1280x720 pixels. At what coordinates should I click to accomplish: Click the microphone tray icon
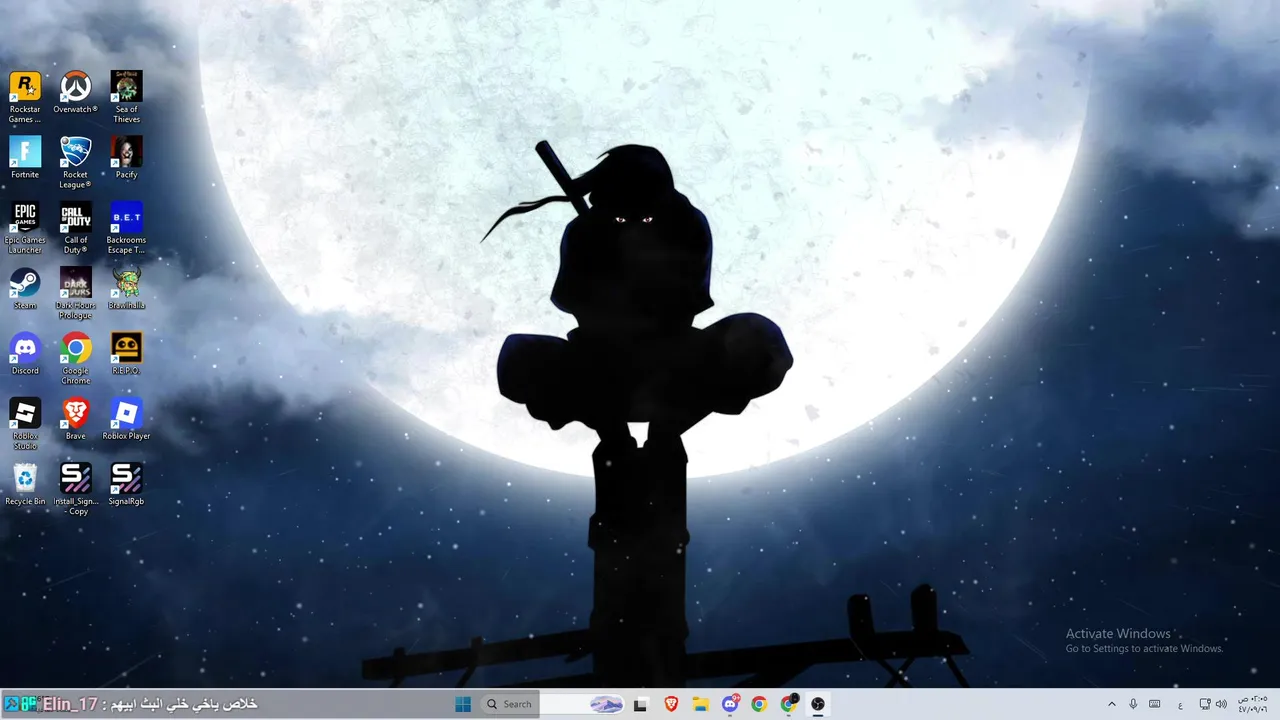1133,704
